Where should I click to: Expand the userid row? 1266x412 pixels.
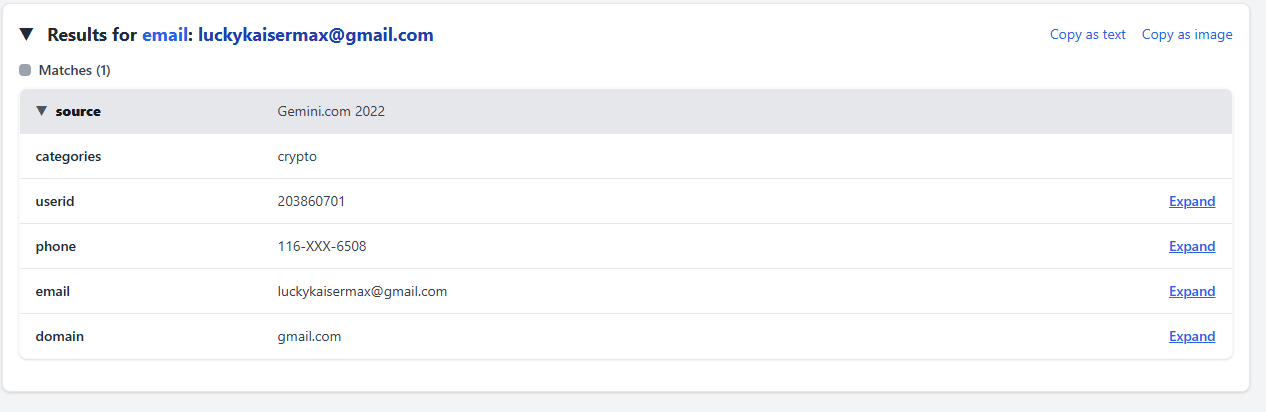coord(1192,201)
